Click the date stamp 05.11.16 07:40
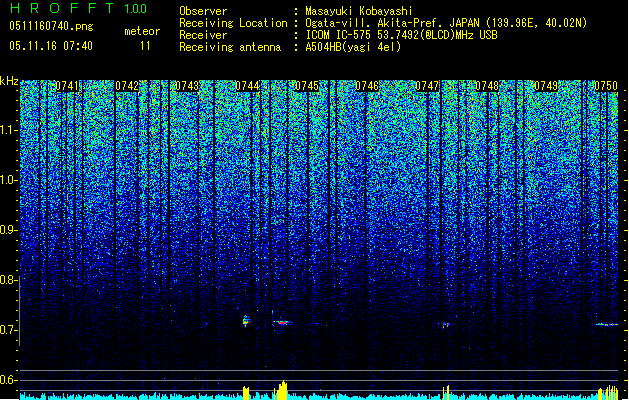Screen dimensions: 629x400 51,46
